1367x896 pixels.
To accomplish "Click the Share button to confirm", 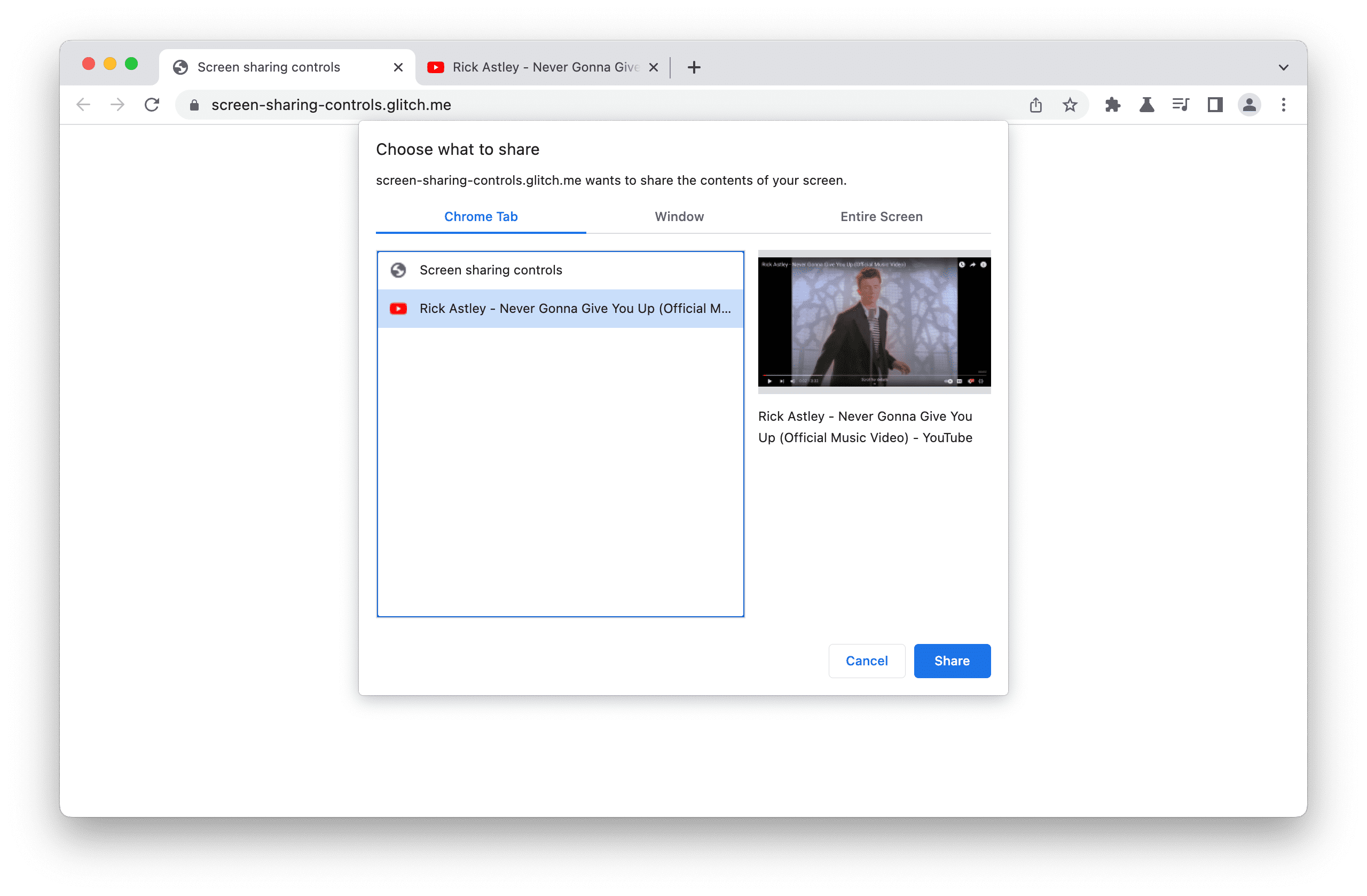I will [950, 661].
